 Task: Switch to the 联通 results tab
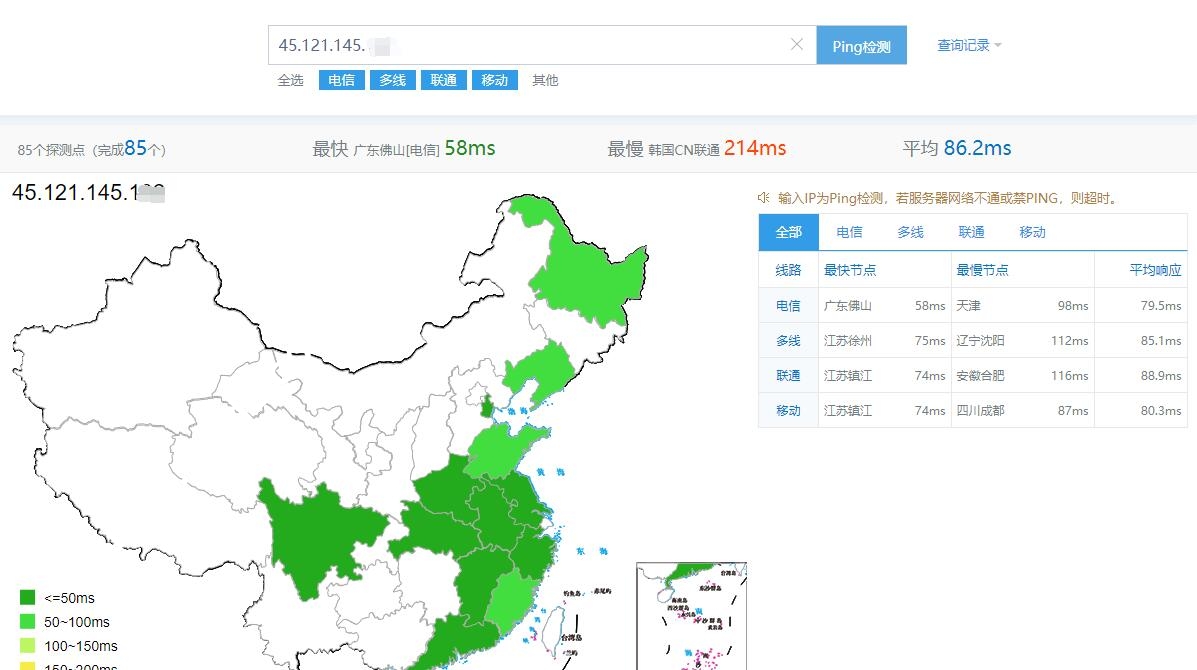coord(970,232)
